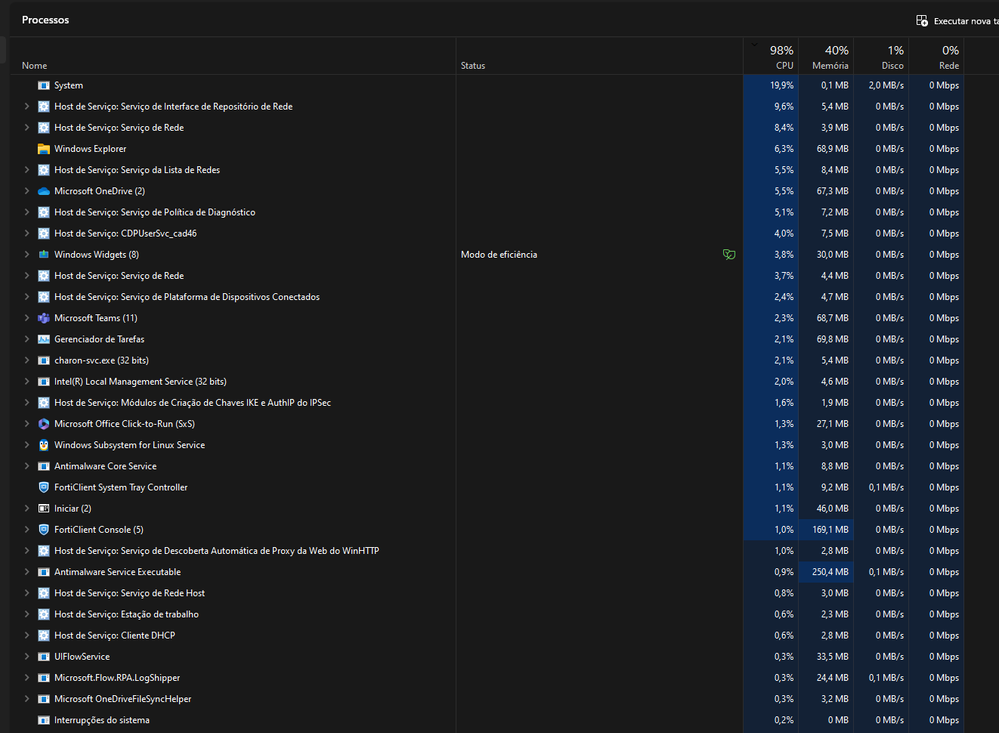Click the 9,6% CPU value

click(x=784, y=106)
